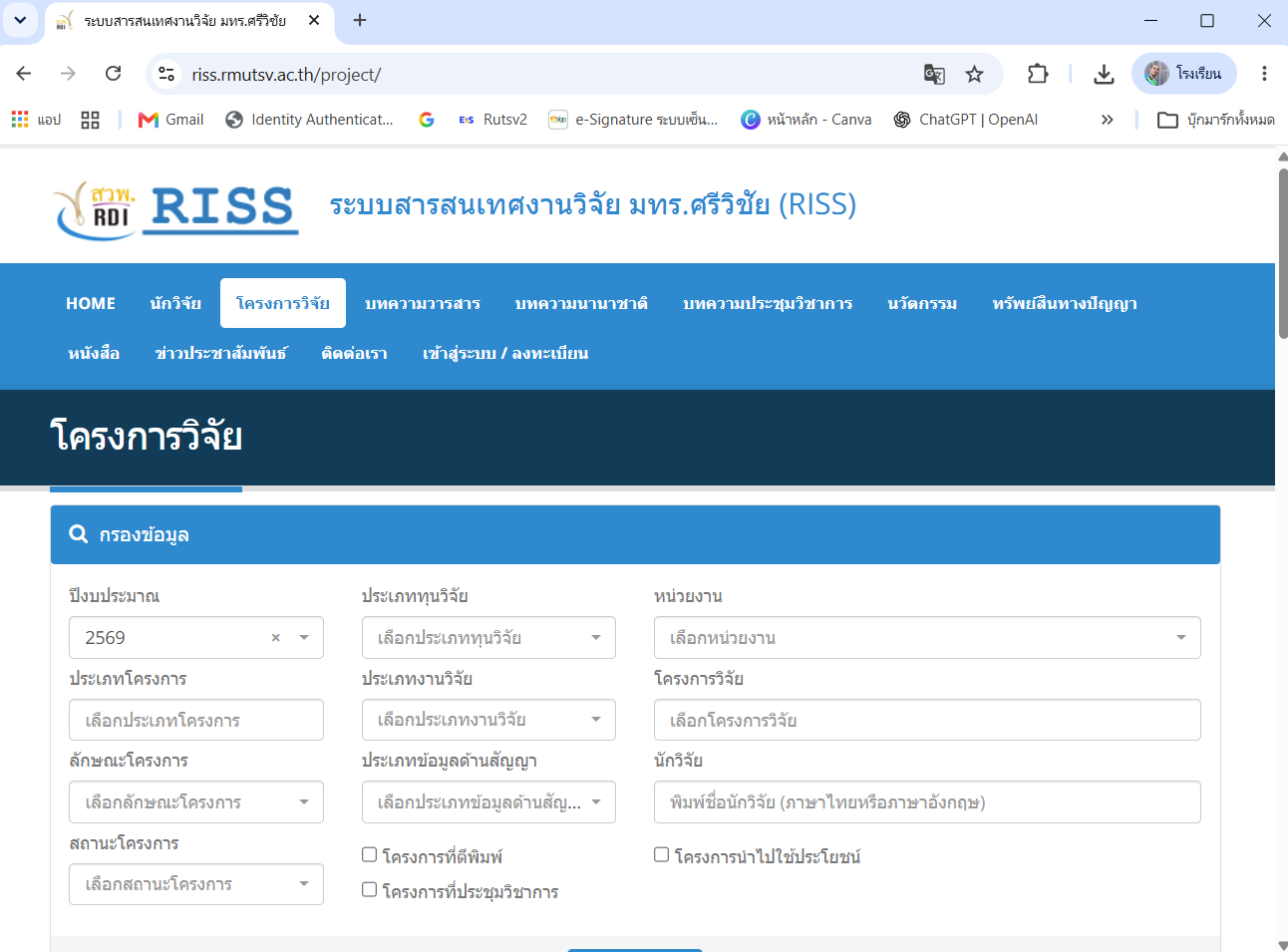The width and height of the screenshot is (1288, 952).
Task: Click the Google Translate icon in address bar
Action: (934, 74)
